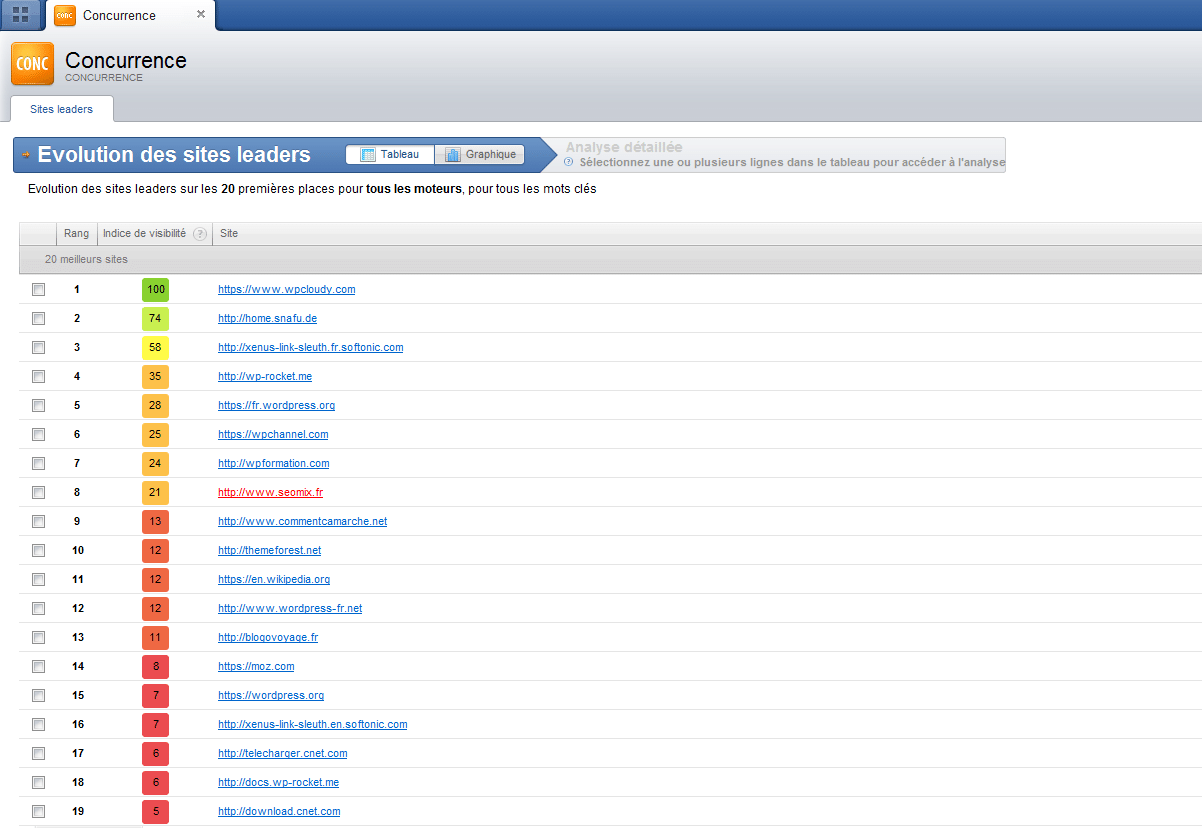Click the Analyse détaillée step label
The height and width of the screenshot is (828, 1202).
[624, 147]
